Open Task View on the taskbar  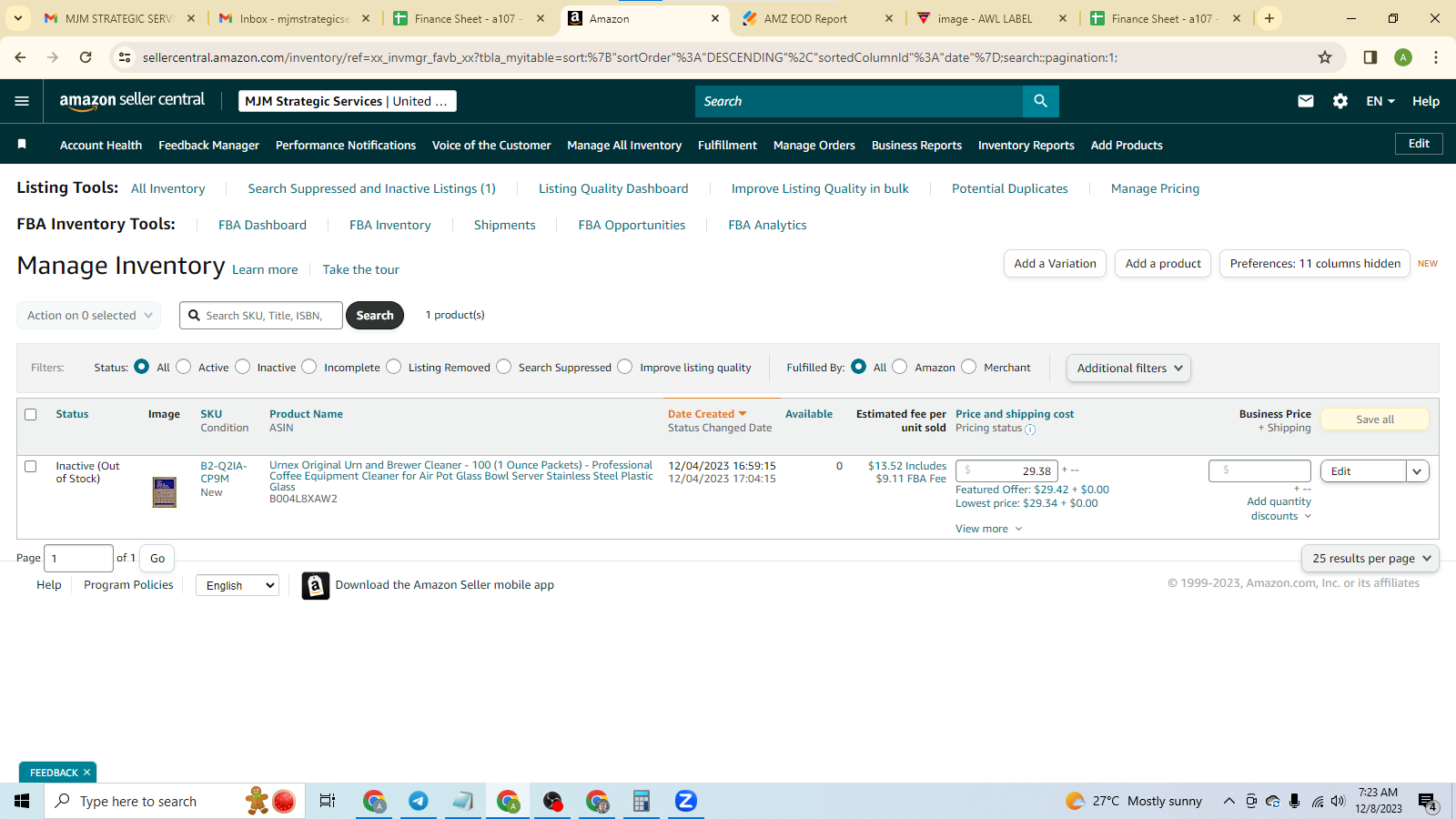328,801
